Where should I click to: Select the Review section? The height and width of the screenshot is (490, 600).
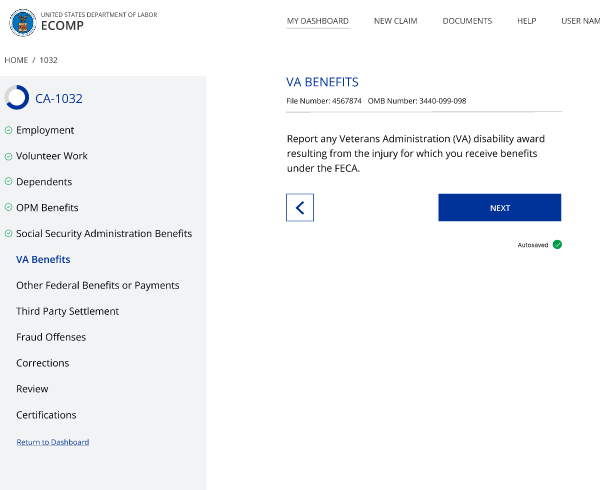[32, 389]
